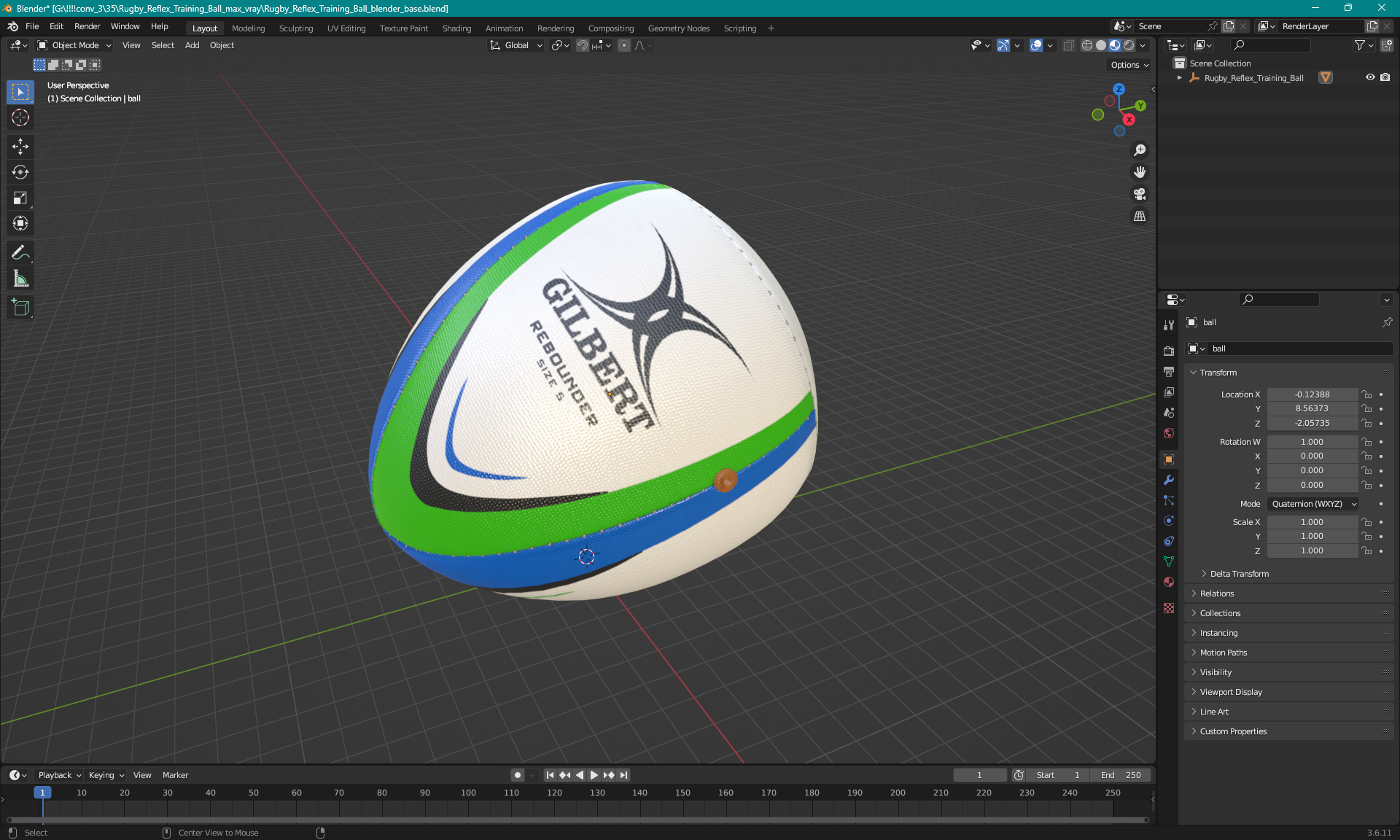Click the Marker menu in timeline
1400x840 pixels.
point(175,775)
